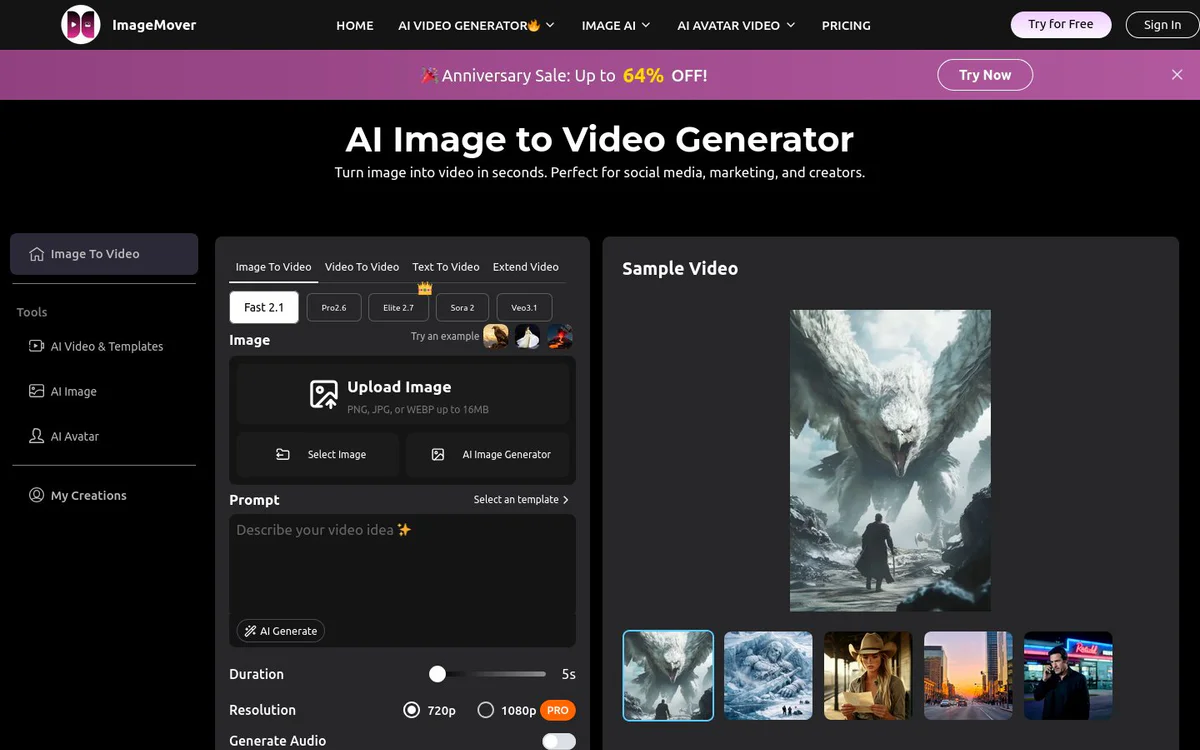Click the "5s" duration value
Image resolution: width=1200 pixels, height=750 pixels.
coord(568,674)
